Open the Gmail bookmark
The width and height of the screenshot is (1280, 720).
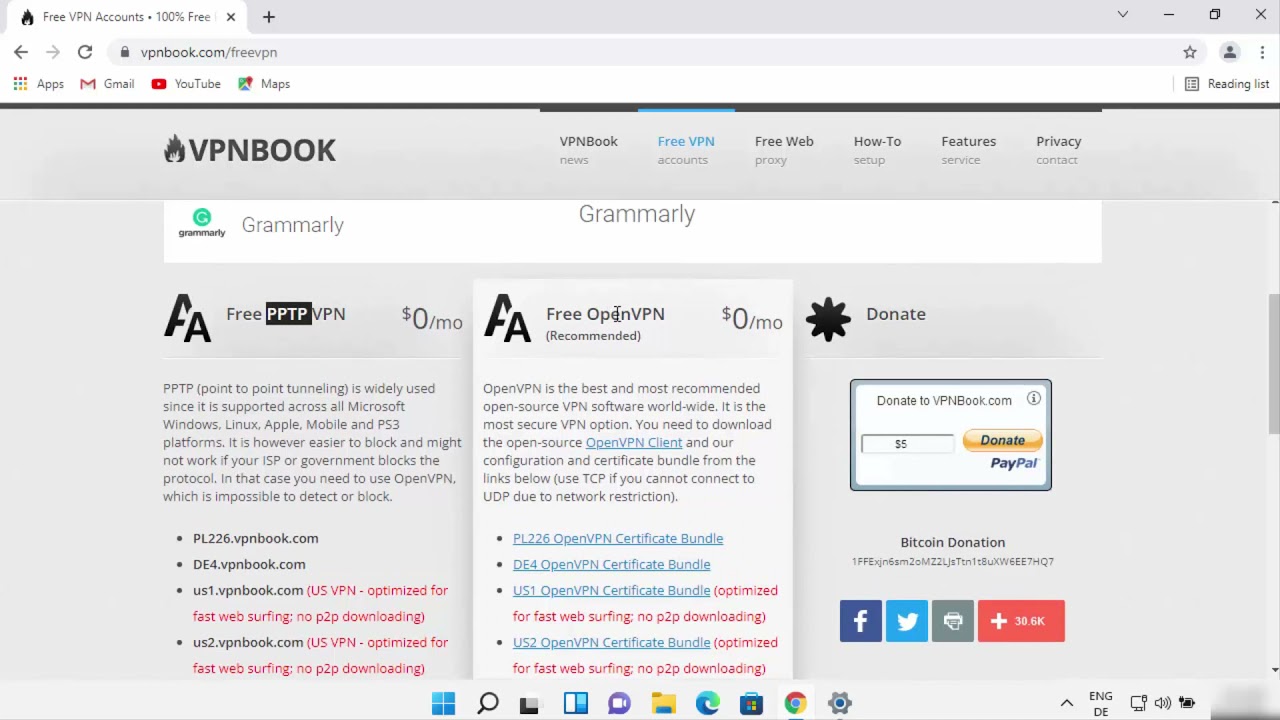(107, 84)
